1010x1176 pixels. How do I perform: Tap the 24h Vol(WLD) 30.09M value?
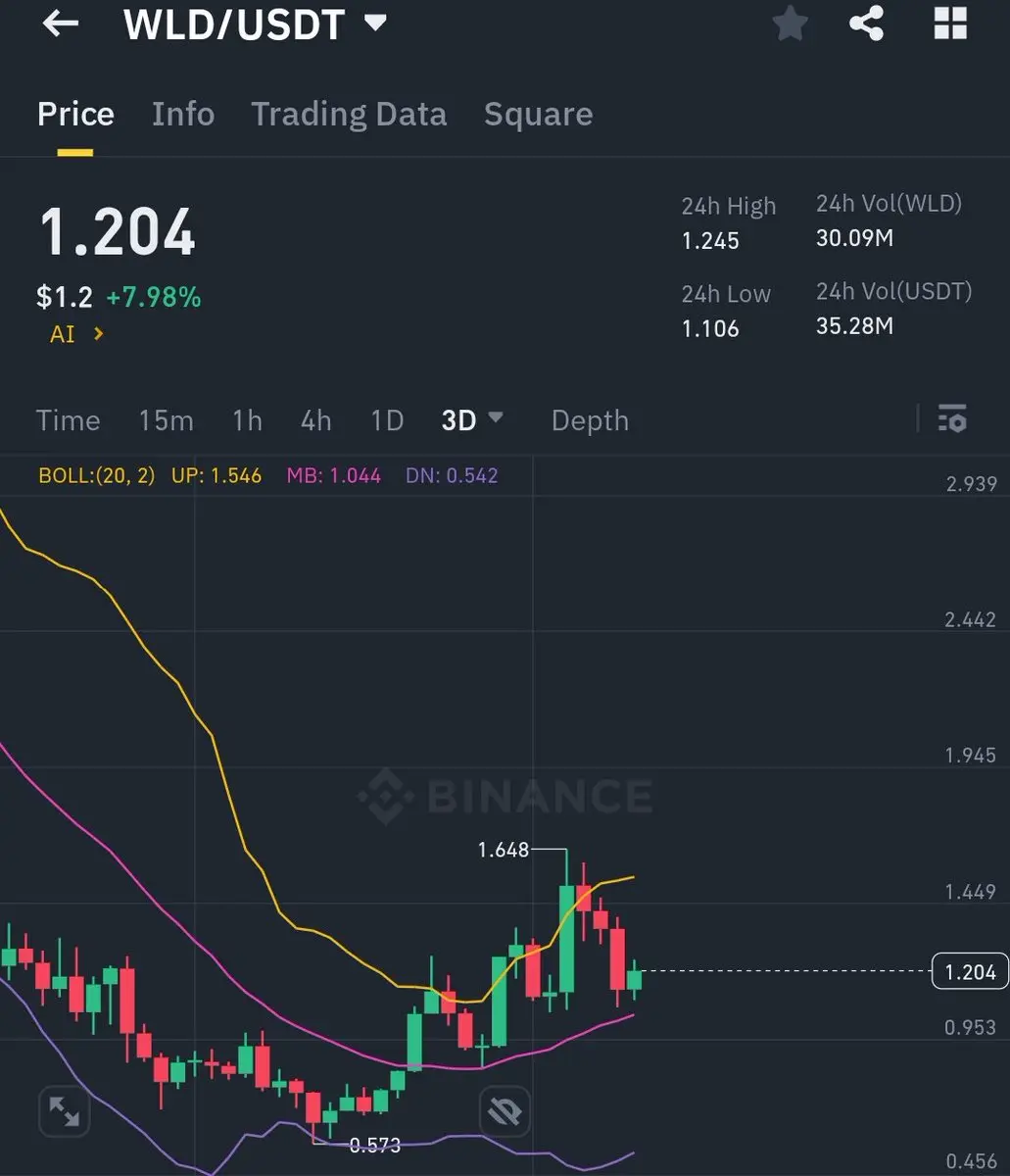click(x=854, y=238)
